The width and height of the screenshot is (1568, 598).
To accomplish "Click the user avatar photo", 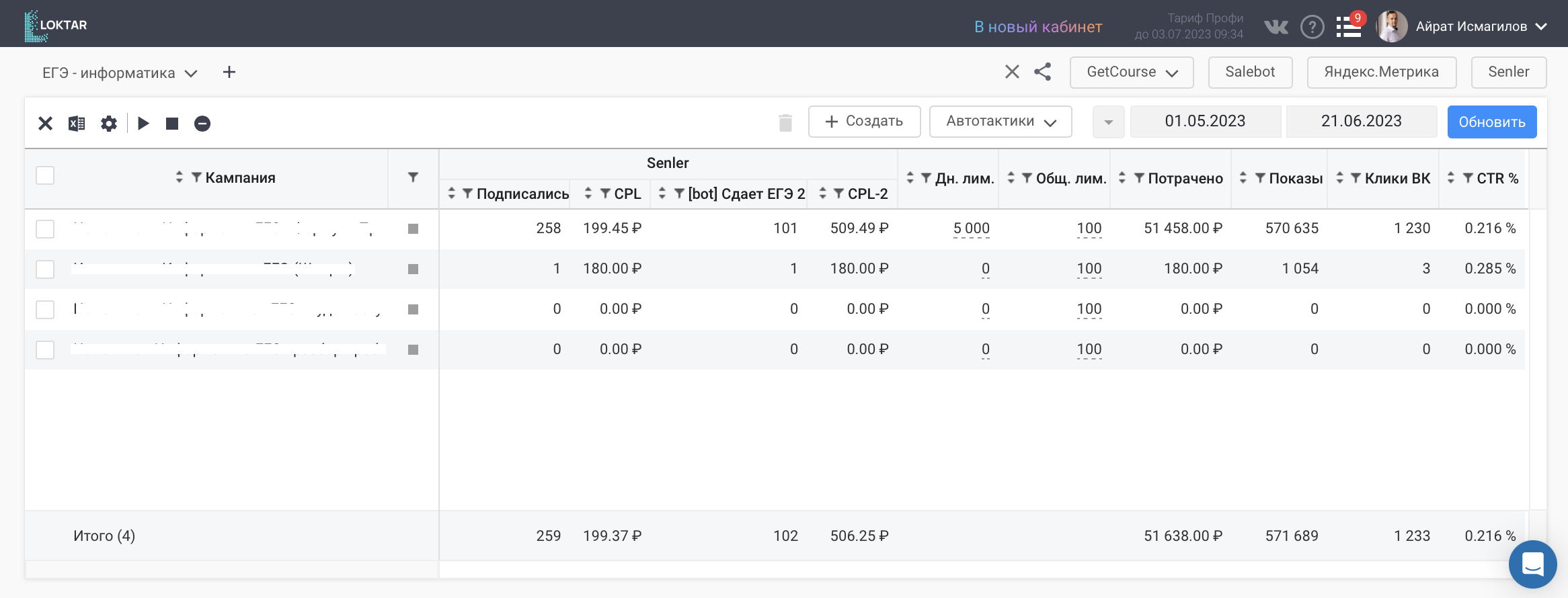I will [x=1393, y=26].
